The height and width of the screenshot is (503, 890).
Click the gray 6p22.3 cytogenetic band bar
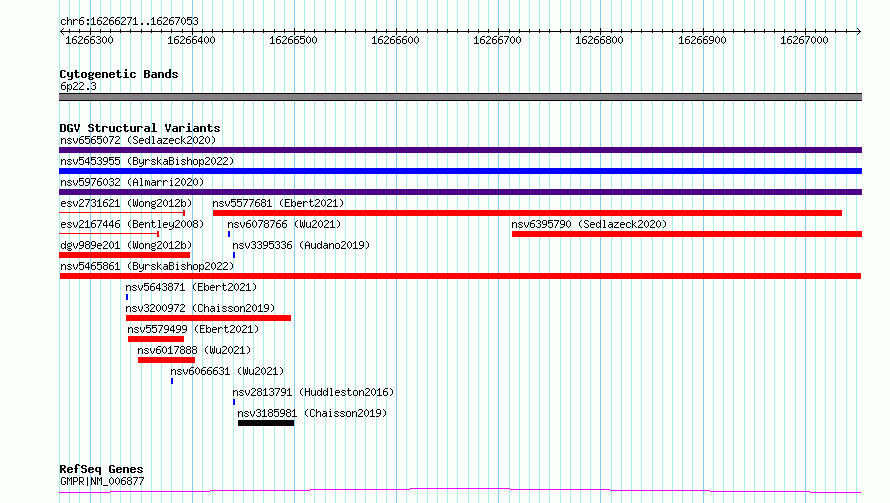tap(460, 97)
